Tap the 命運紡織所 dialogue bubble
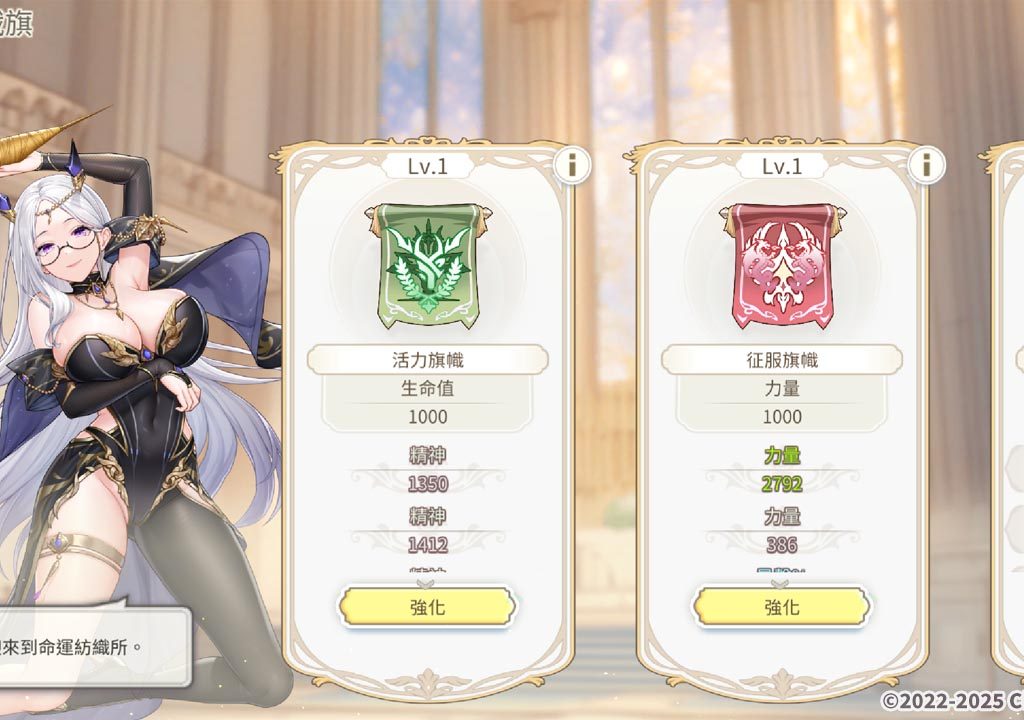 [x=91, y=646]
